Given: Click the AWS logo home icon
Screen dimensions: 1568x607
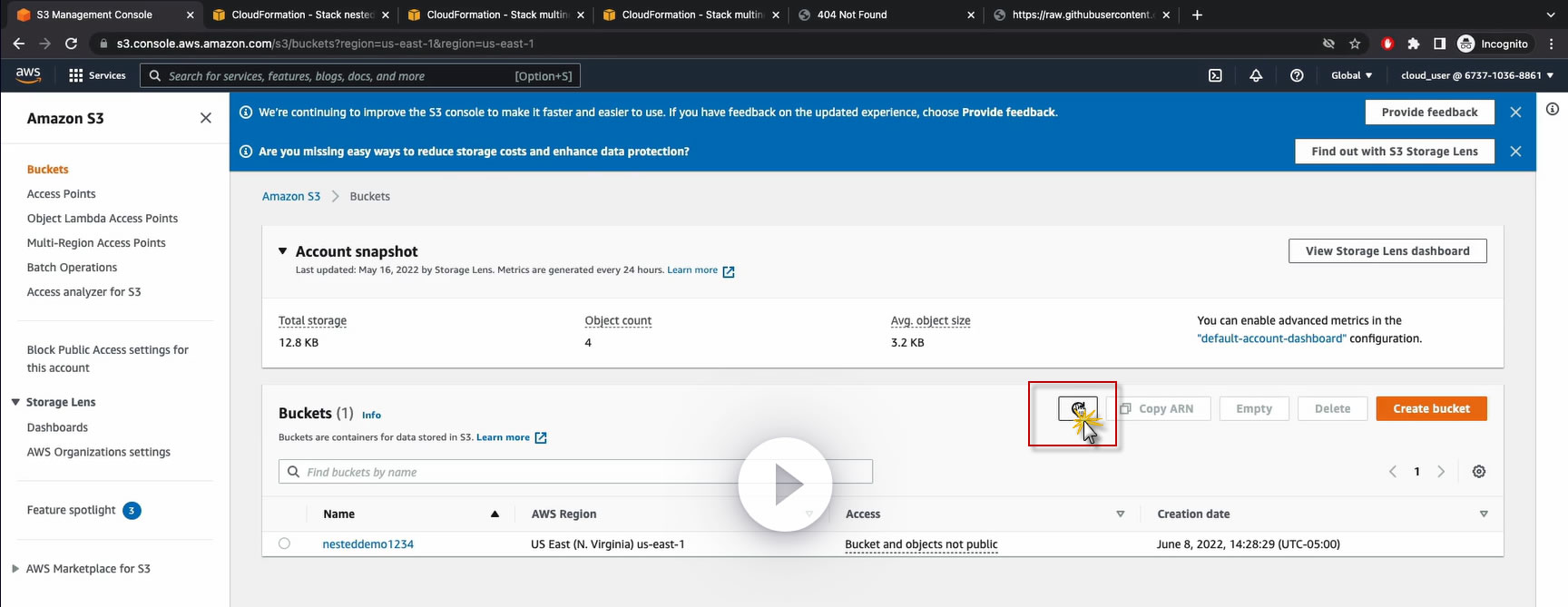Looking at the screenshot, I should tap(28, 75).
